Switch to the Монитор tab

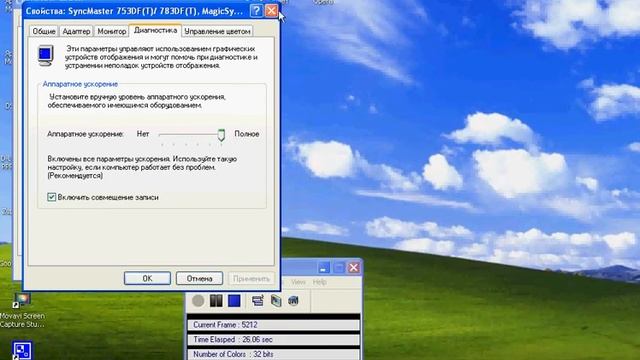[111, 31]
